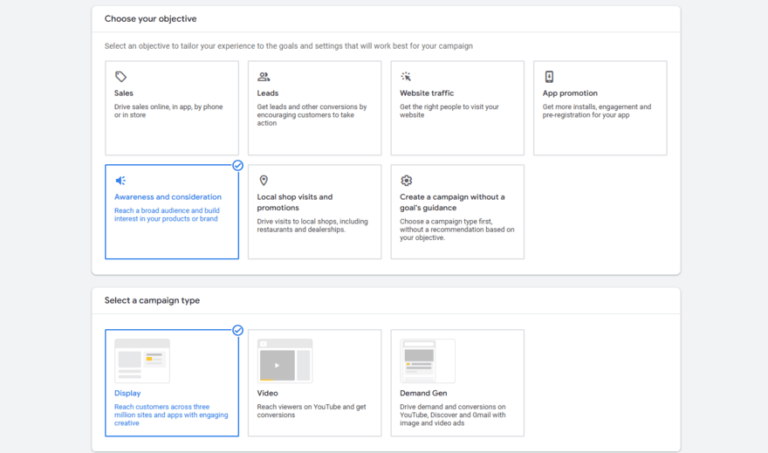Choose the Leads objective title
768x453 pixels.
pos(267,93)
